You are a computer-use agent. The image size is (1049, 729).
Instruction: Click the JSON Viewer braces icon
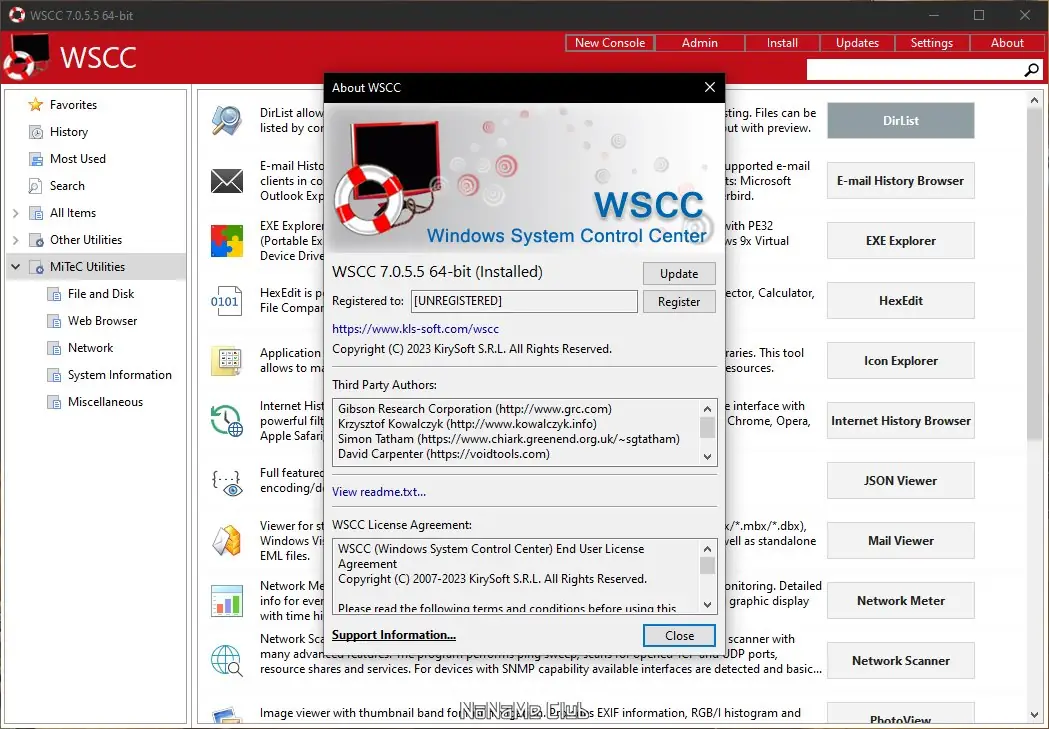(x=227, y=482)
